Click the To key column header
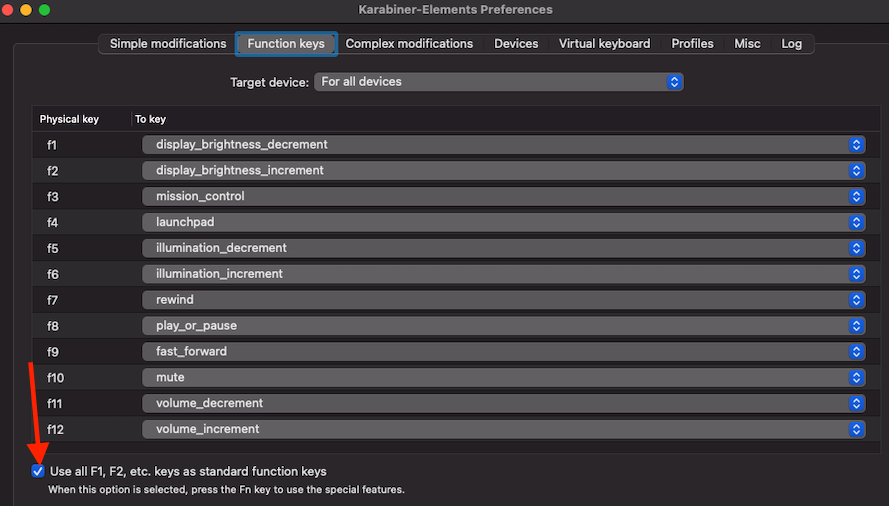 [x=150, y=119]
